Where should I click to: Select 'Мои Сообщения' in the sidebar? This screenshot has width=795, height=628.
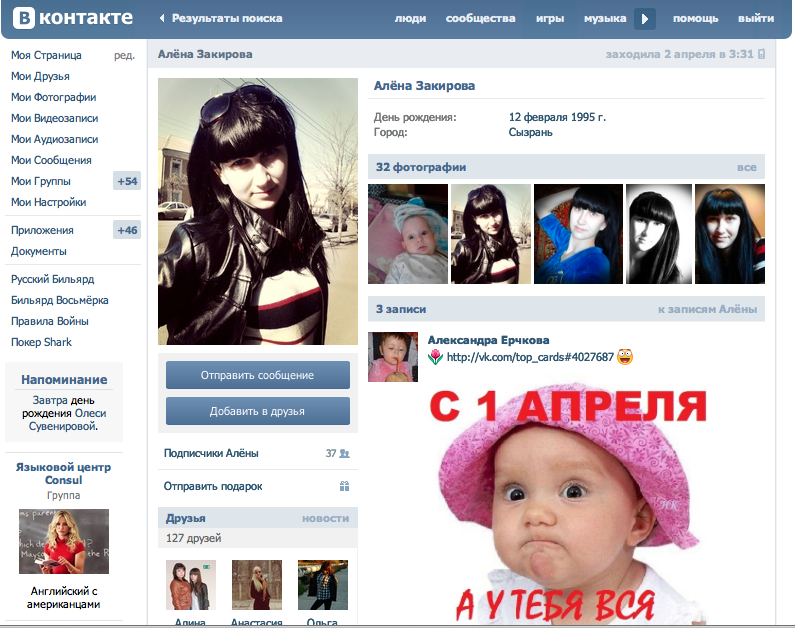tap(51, 160)
